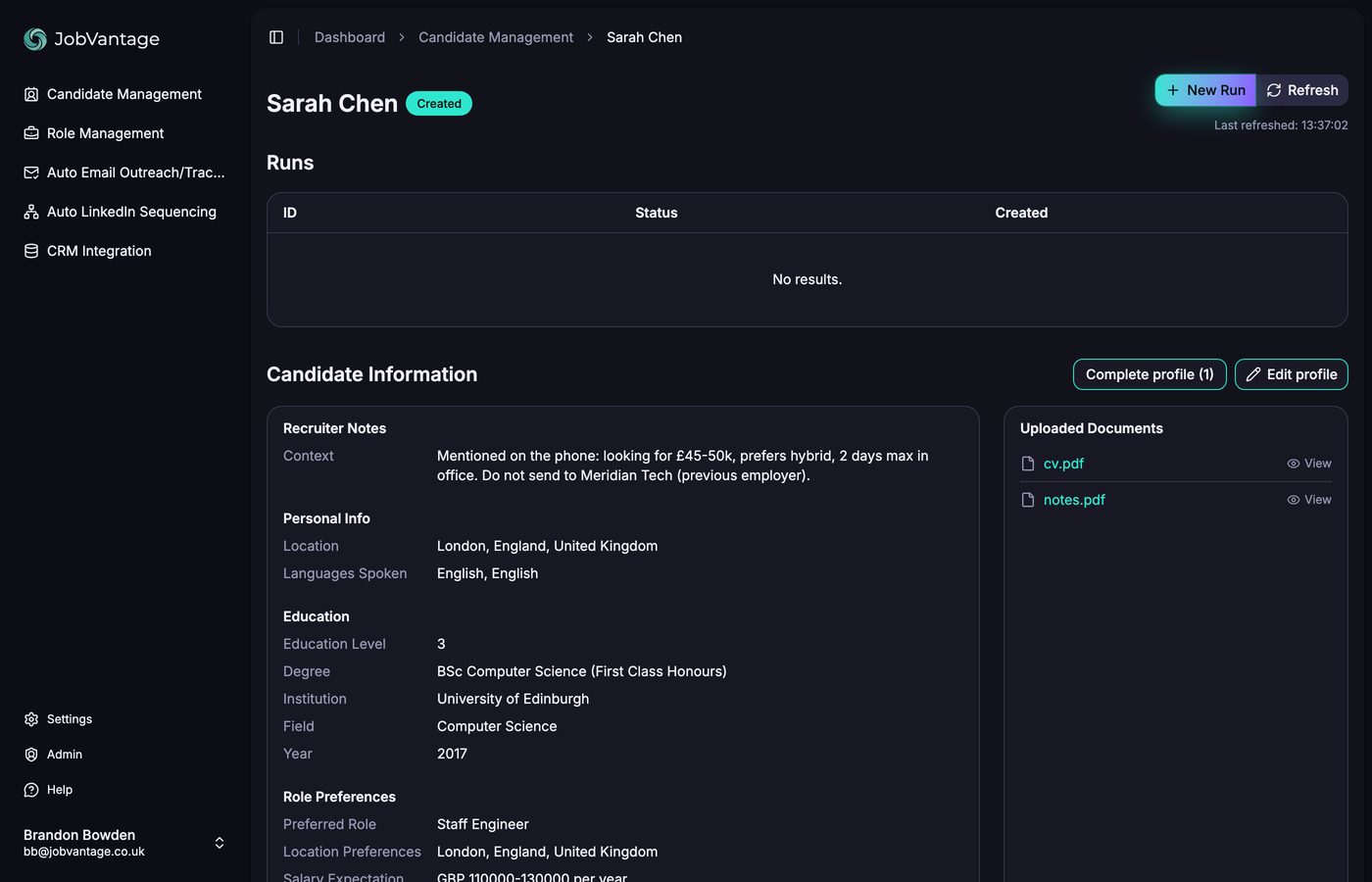Screen dimensions: 1372x882
Task: Click the No results message
Action: (x=807, y=279)
